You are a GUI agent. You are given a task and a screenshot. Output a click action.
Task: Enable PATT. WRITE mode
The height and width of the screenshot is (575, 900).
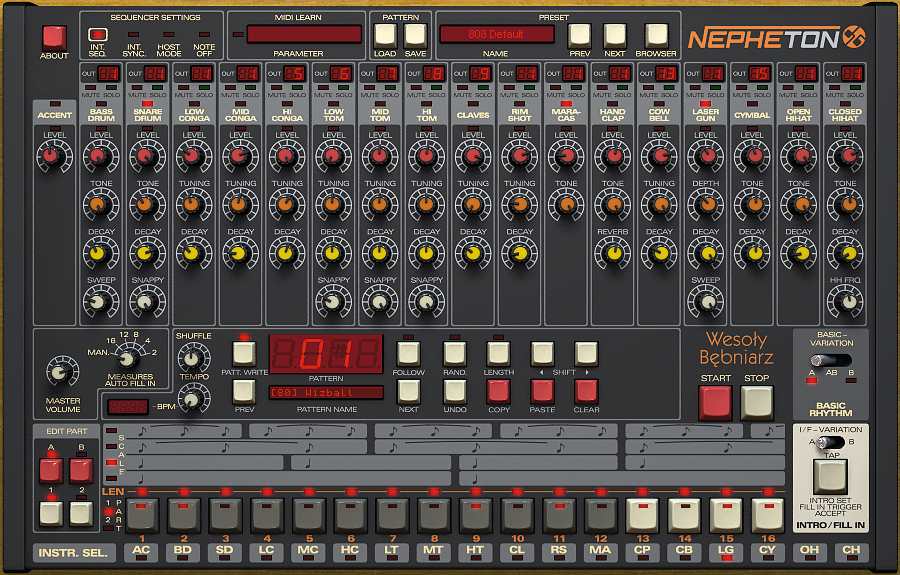pyautogui.click(x=244, y=352)
